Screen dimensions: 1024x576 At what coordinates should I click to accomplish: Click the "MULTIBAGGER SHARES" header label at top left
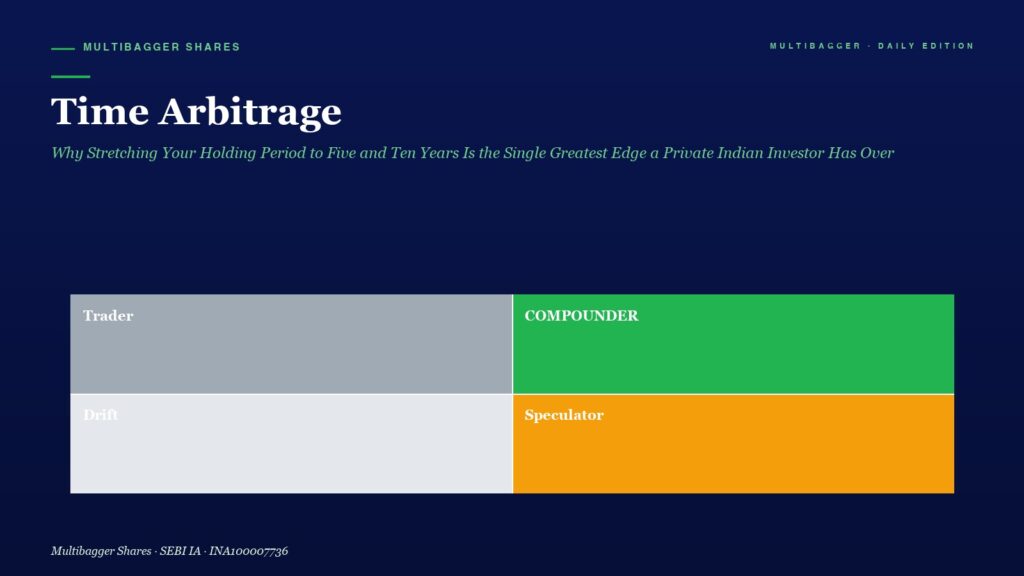point(161,47)
